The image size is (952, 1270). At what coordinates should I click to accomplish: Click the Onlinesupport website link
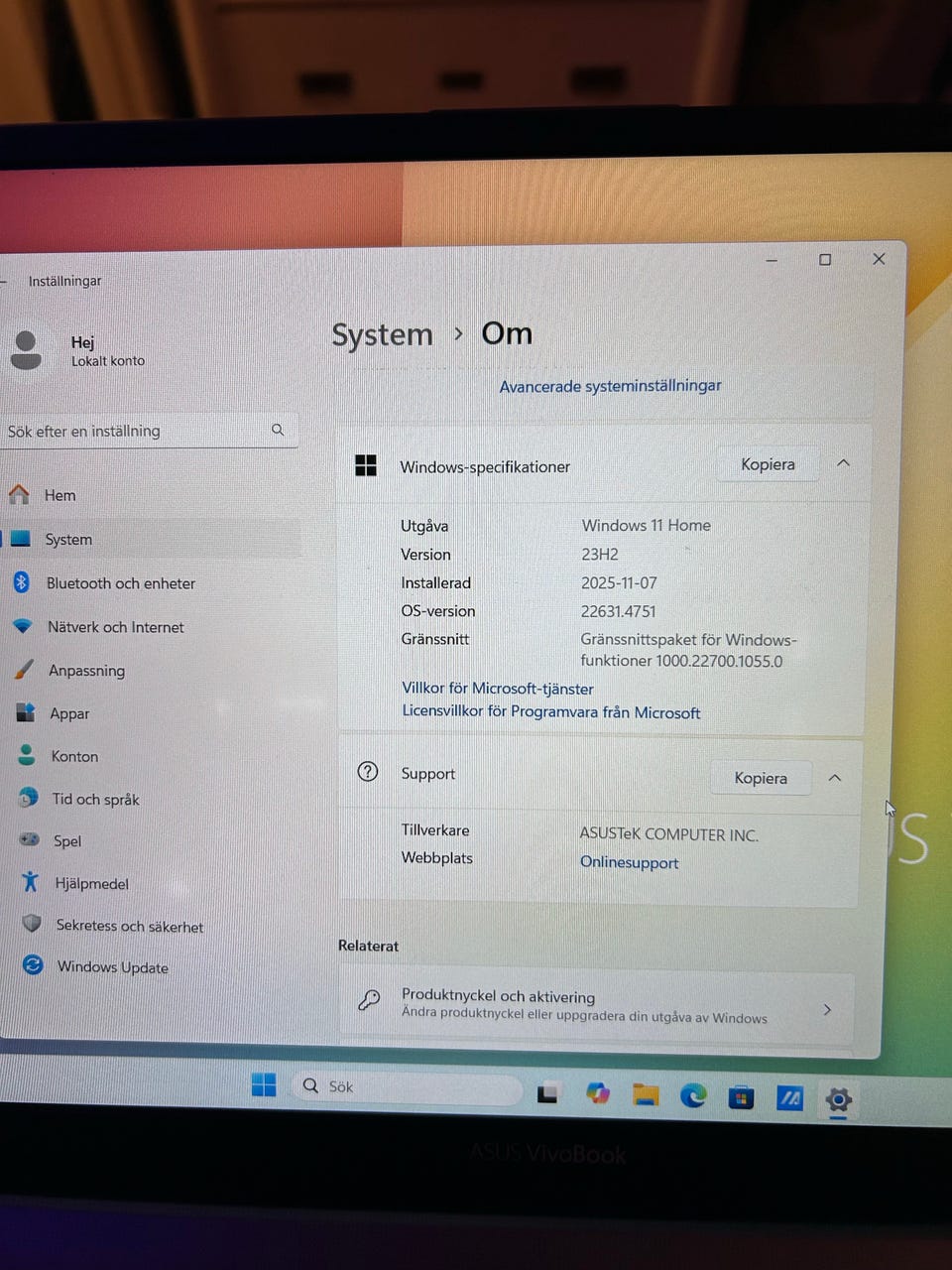pos(629,863)
